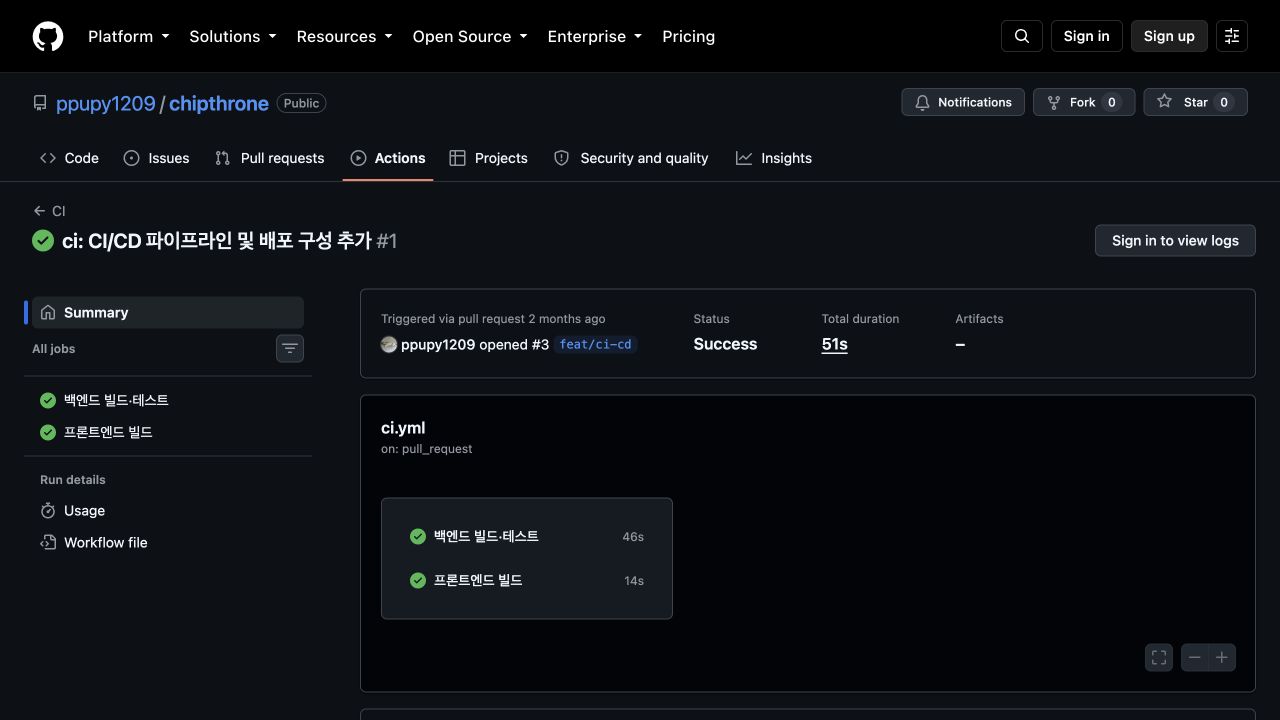Click the workflow graph fullscreen icon
Image resolution: width=1280 pixels, height=720 pixels.
pyautogui.click(x=1159, y=657)
